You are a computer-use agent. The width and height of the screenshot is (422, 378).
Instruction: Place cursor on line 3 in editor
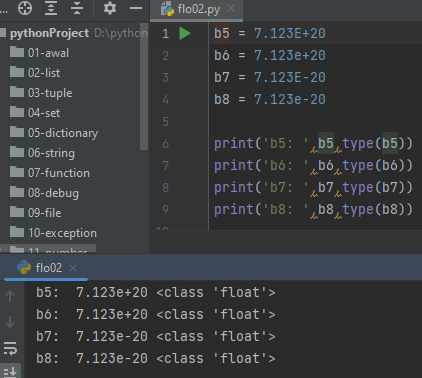coord(270,78)
